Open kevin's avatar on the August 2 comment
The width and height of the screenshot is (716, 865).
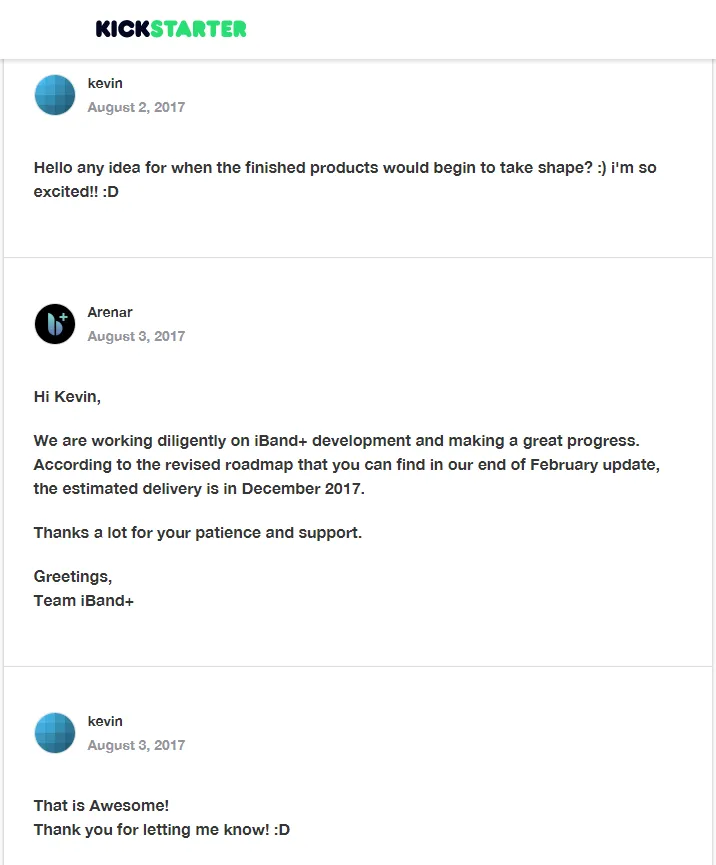[x=55, y=95]
